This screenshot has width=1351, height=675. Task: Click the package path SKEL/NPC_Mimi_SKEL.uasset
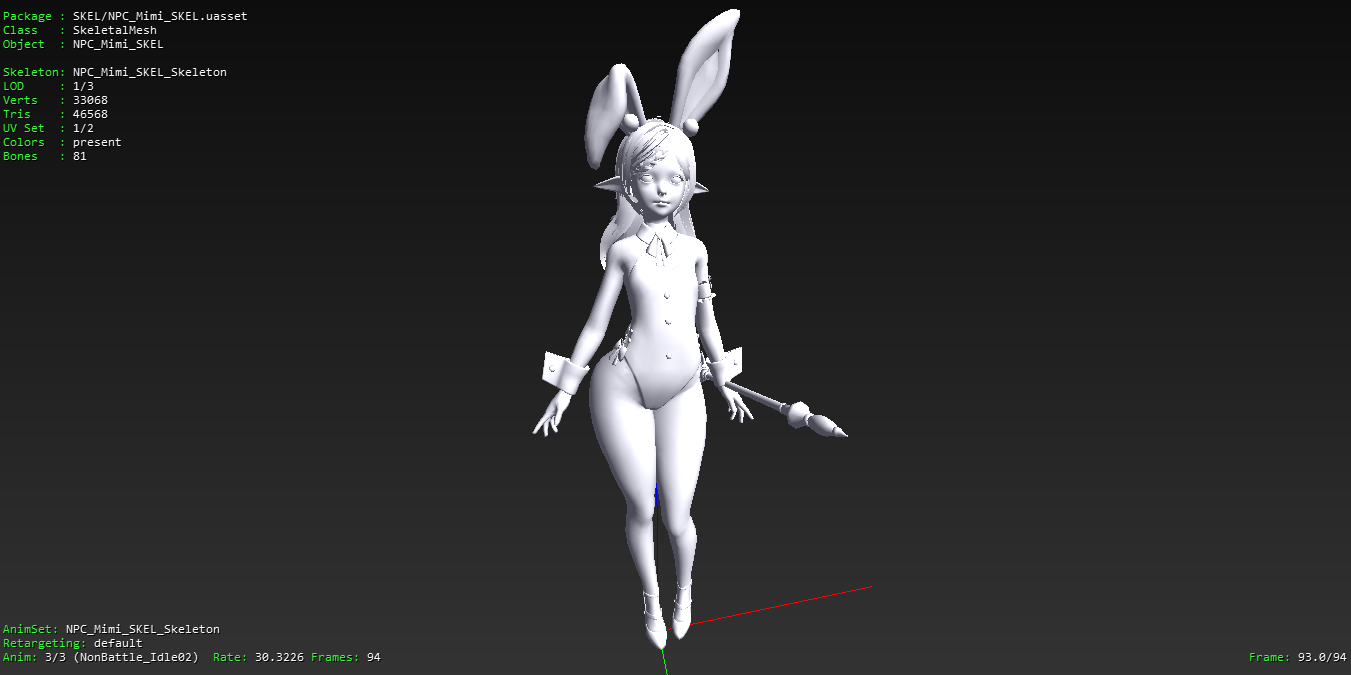(x=160, y=16)
